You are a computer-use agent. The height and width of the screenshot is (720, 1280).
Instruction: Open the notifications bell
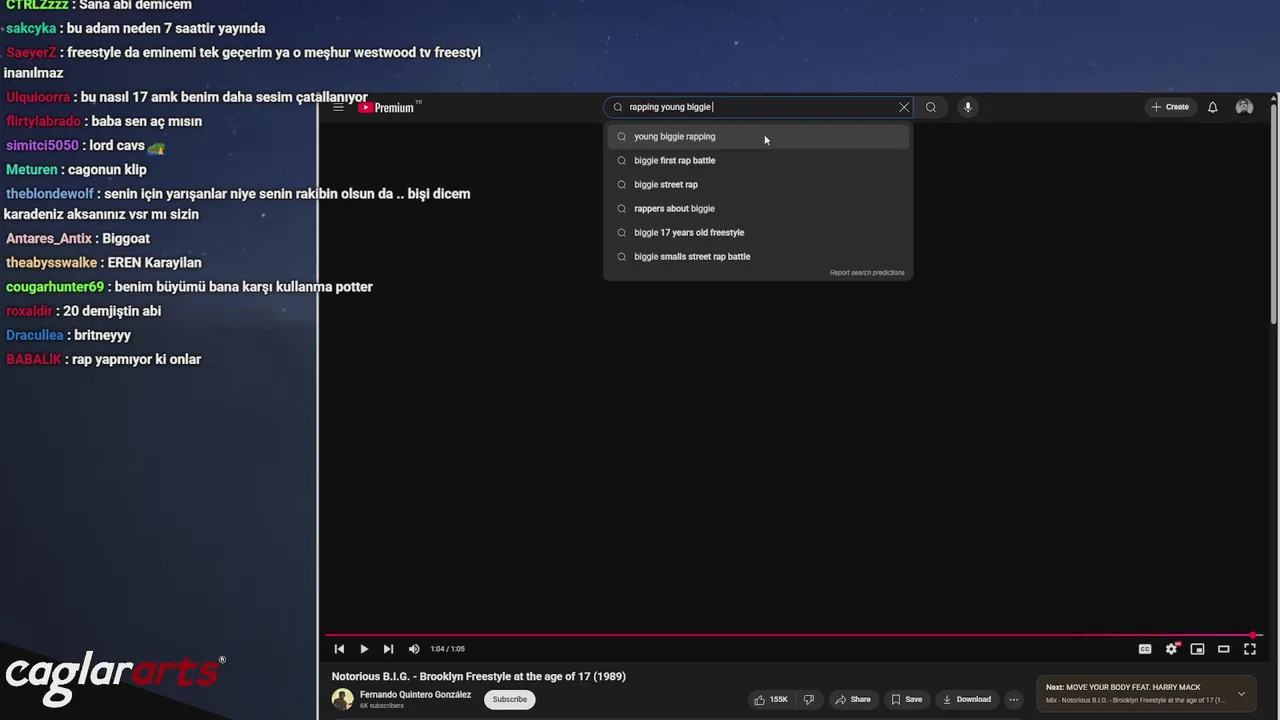coord(1212,107)
